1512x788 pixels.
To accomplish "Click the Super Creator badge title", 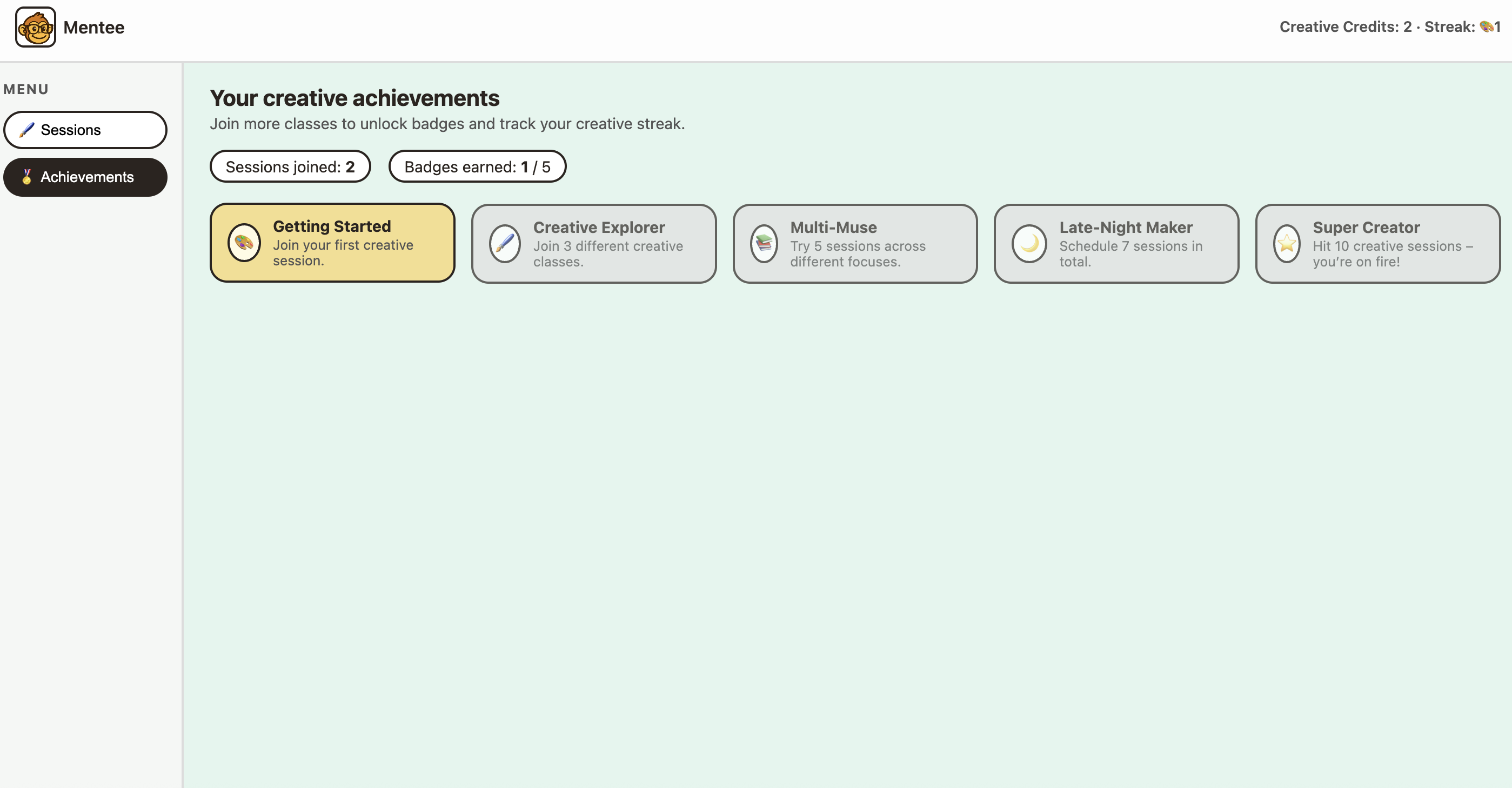I will point(1366,227).
